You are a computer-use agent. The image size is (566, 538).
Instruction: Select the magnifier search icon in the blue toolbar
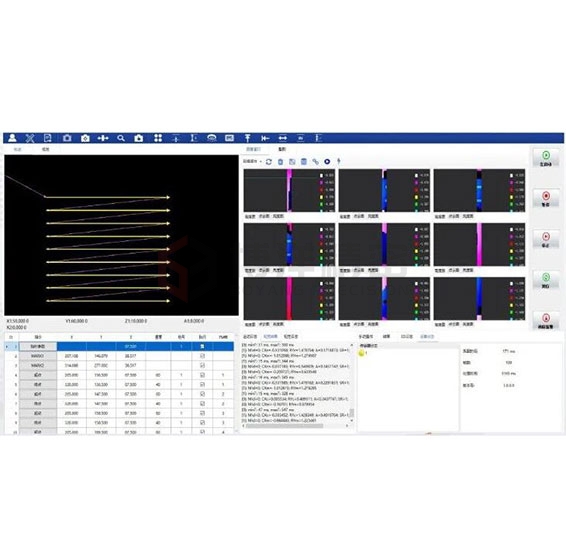121,138
